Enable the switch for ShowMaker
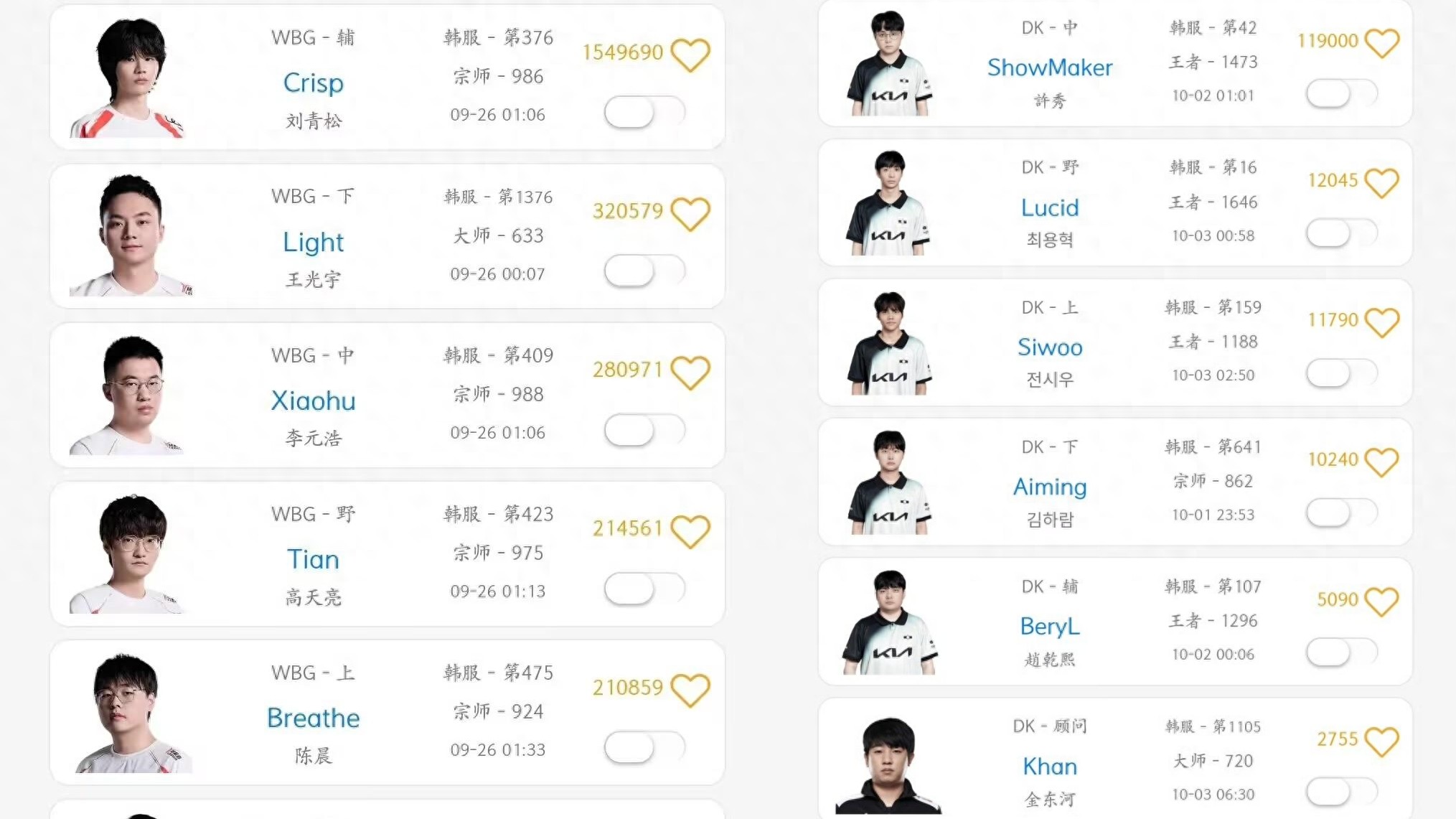 [x=1341, y=93]
